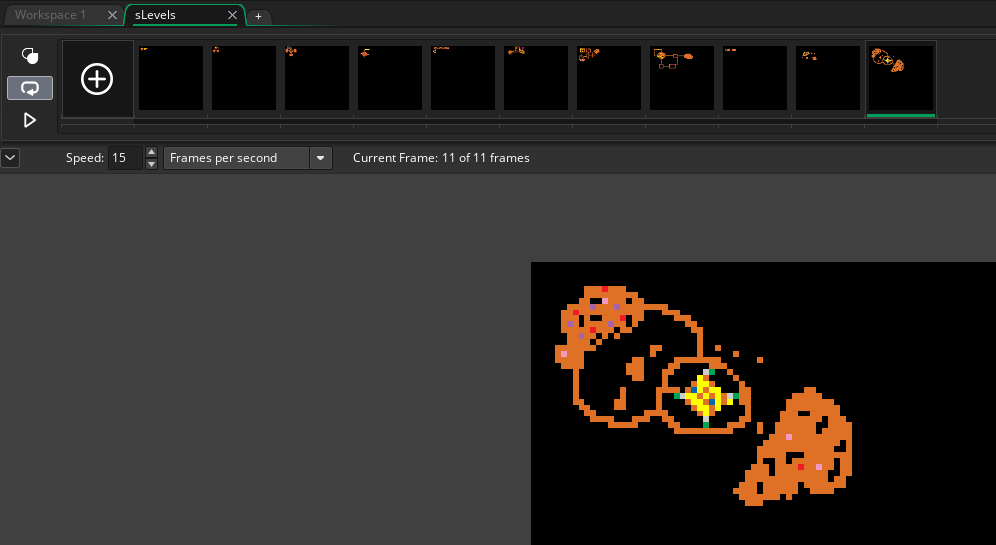
Task: Select frame 8 thumbnail
Action: click(x=682, y=77)
